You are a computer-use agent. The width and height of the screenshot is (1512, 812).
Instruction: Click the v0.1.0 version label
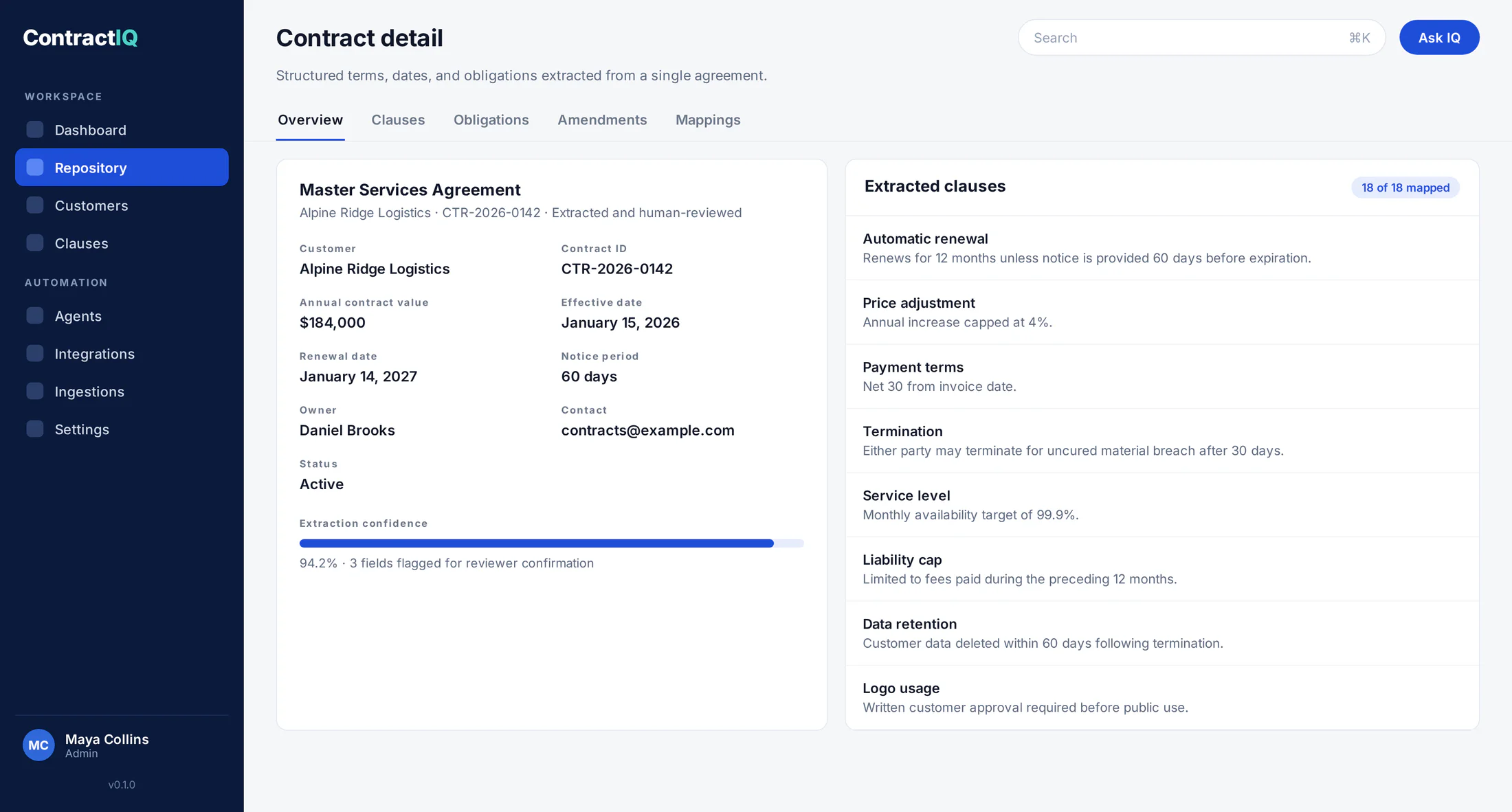tap(122, 785)
